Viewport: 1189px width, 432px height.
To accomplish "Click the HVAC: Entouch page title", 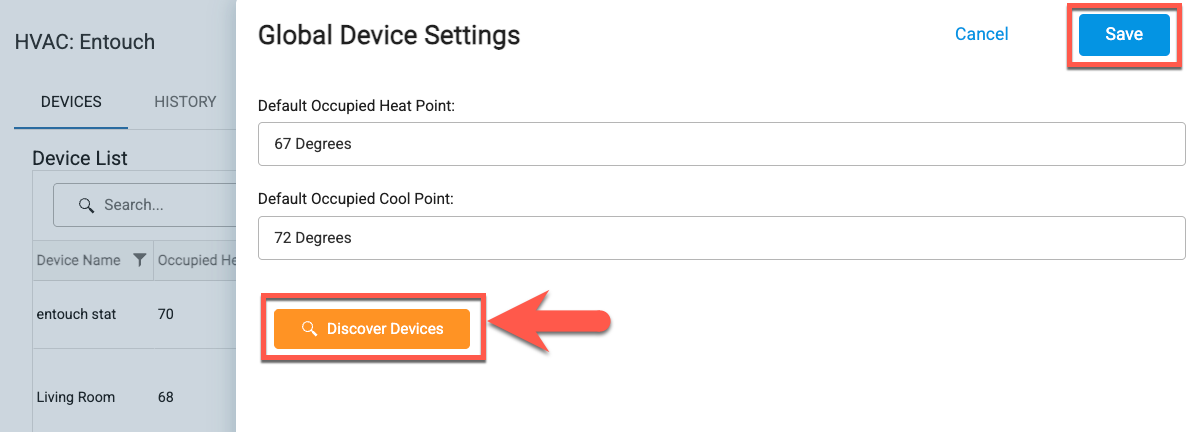I will click(85, 42).
